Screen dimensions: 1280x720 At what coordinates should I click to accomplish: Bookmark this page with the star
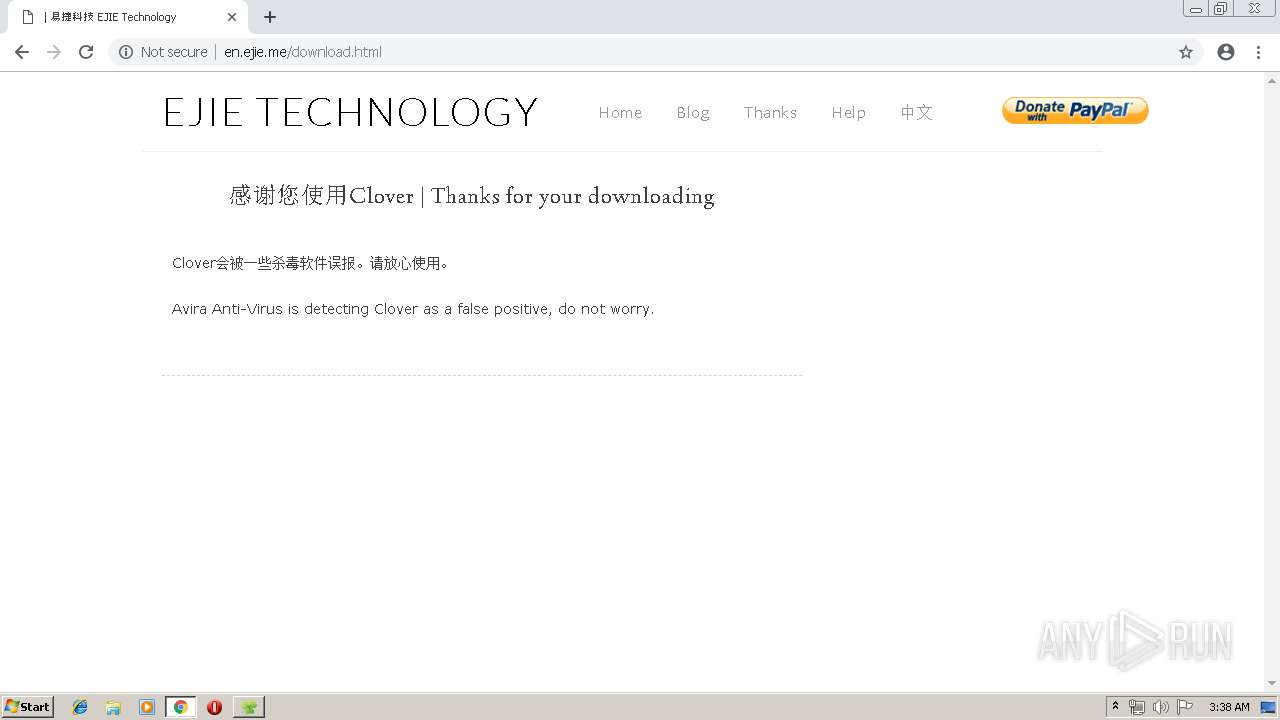pos(1186,52)
